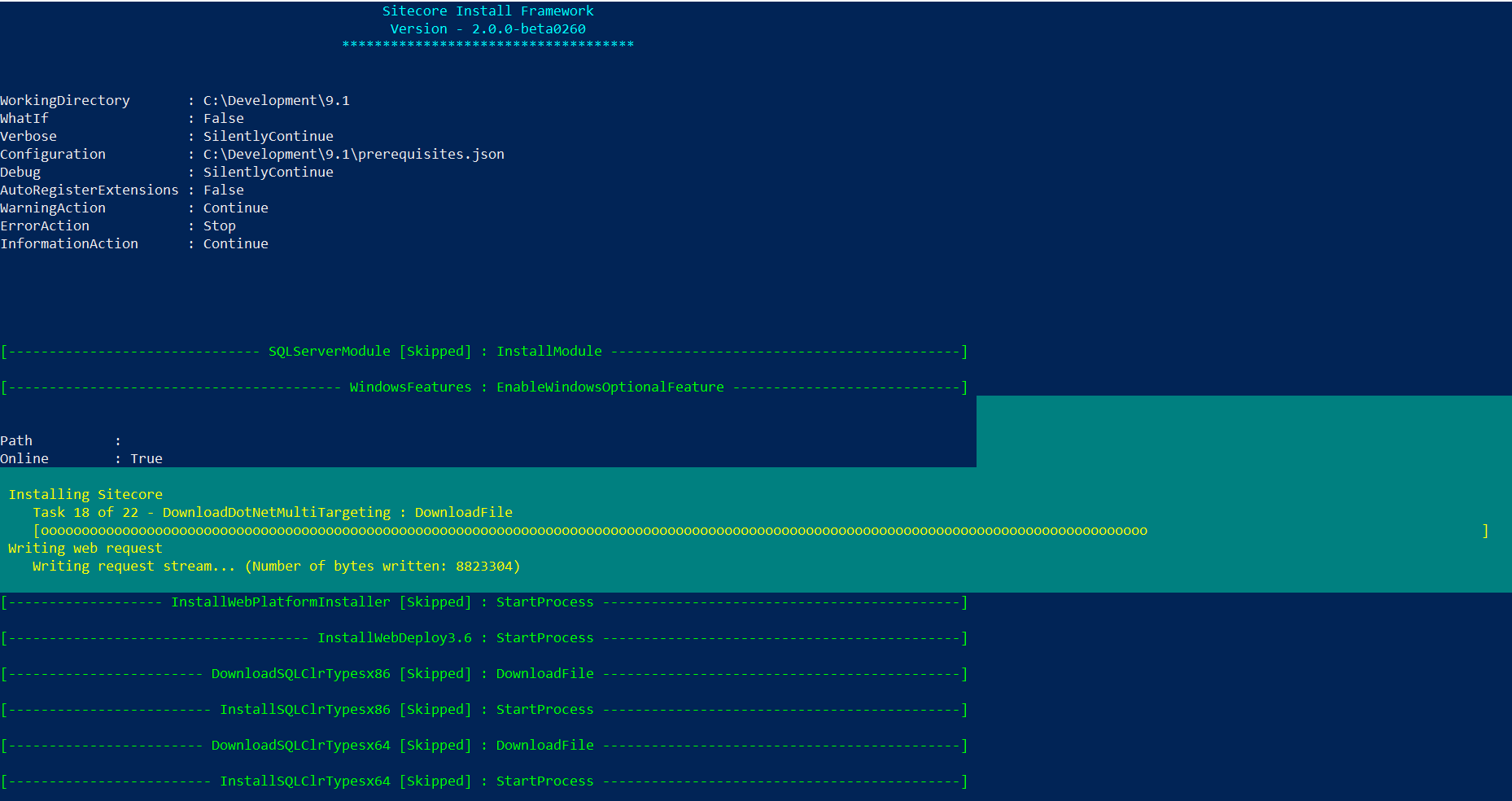Click the ErrorAction Stop value
The height and width of the screenshot is (801, 1512).
[220, 226]
